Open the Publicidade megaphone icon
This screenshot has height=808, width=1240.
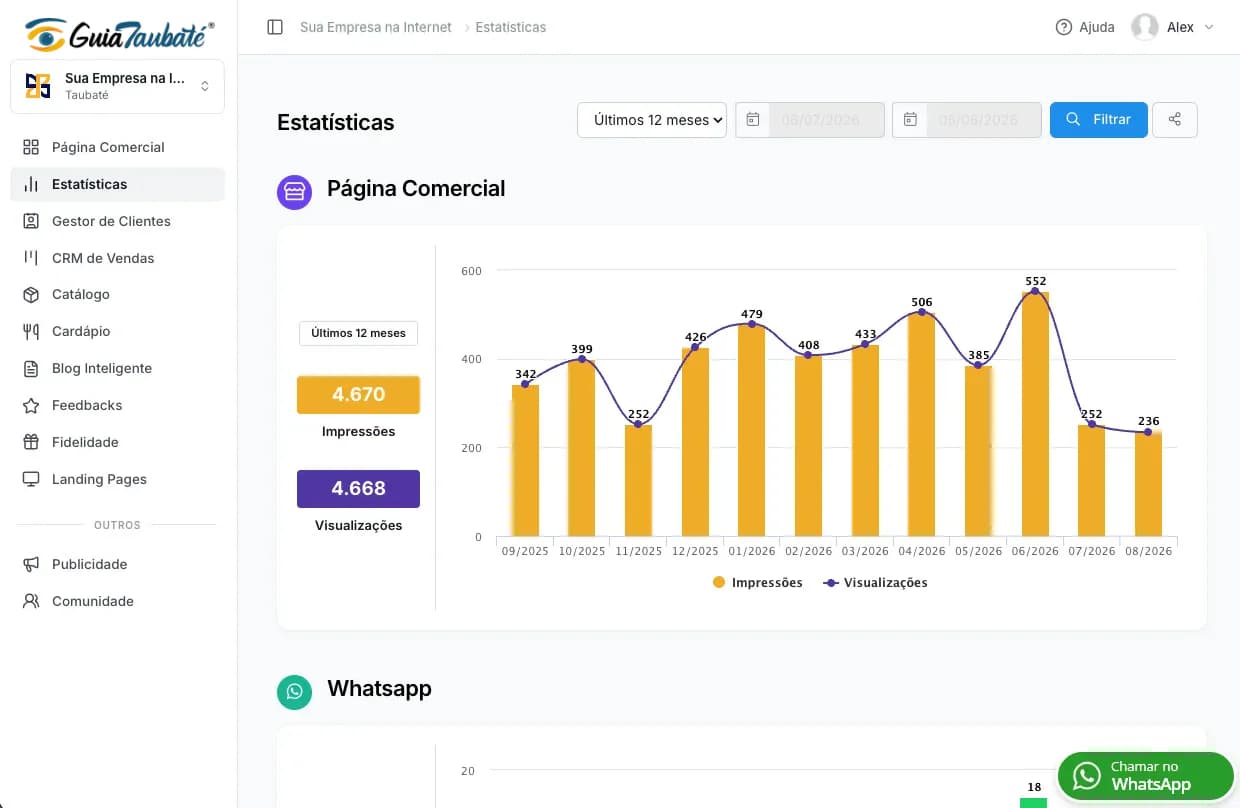[x=31, y=564]
